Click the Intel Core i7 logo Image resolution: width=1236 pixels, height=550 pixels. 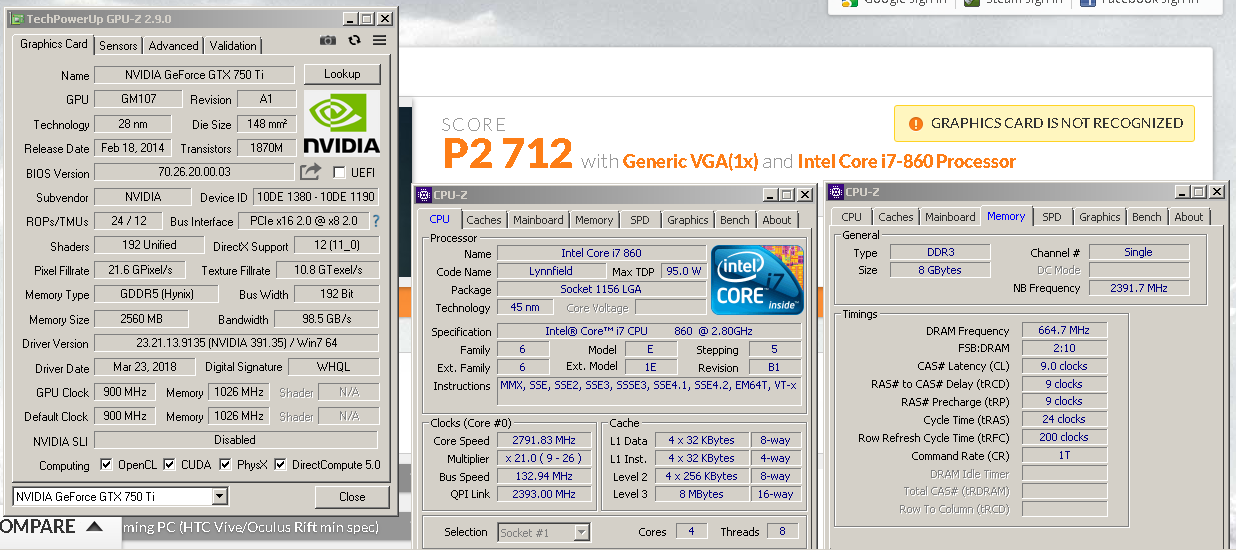757,279
